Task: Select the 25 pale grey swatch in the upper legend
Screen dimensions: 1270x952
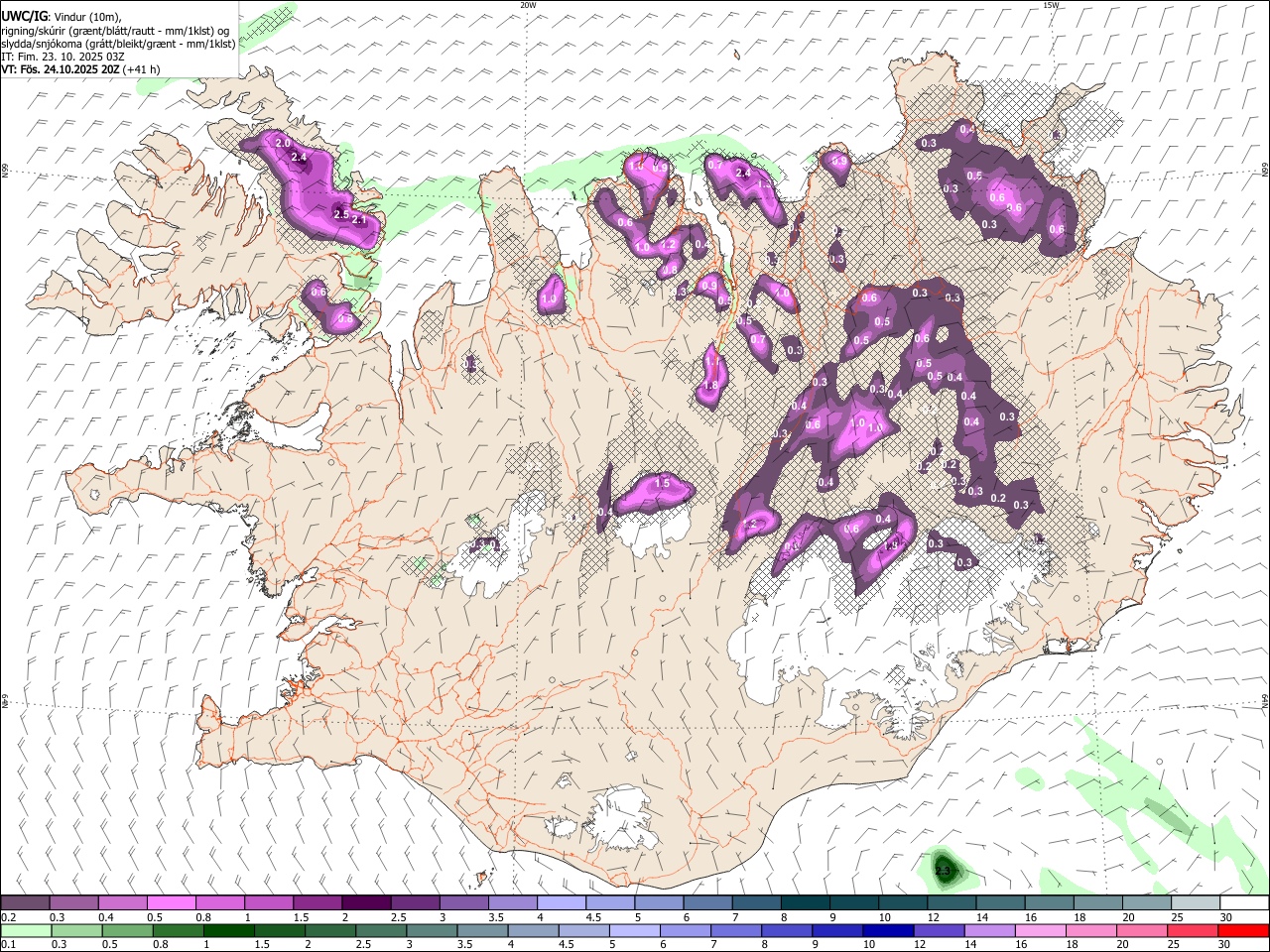Action: click(x=1194, y=903)
